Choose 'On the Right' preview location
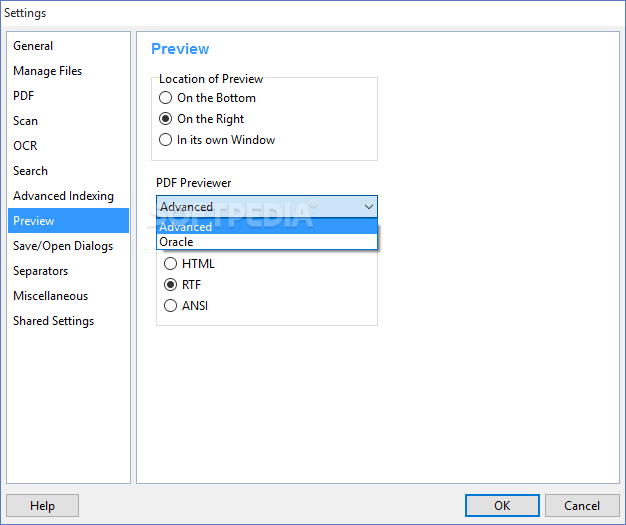 pos(166,119)
